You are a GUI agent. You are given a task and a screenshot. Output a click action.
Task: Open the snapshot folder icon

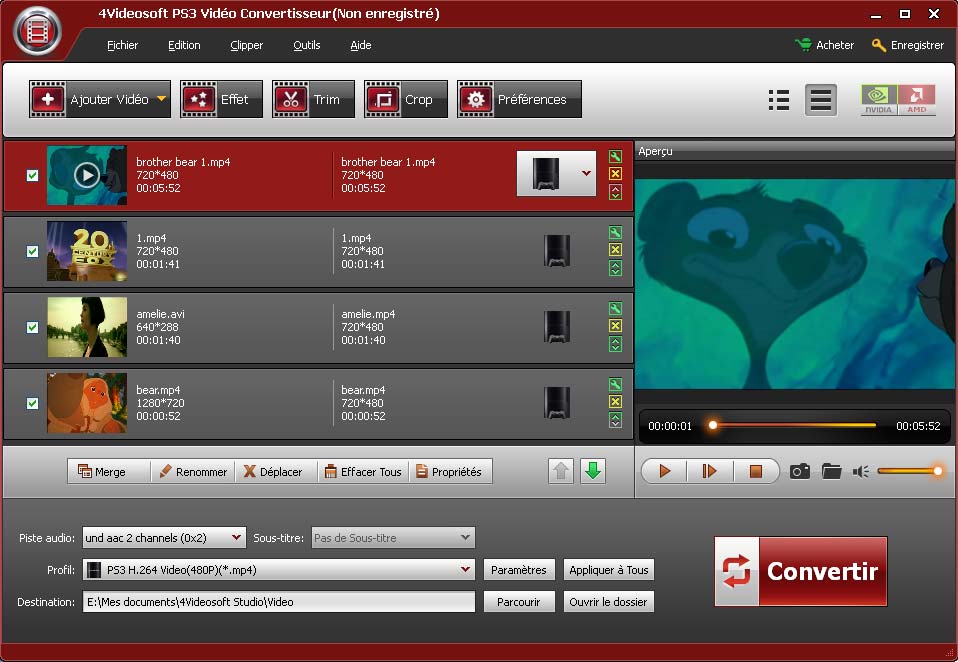831,471
